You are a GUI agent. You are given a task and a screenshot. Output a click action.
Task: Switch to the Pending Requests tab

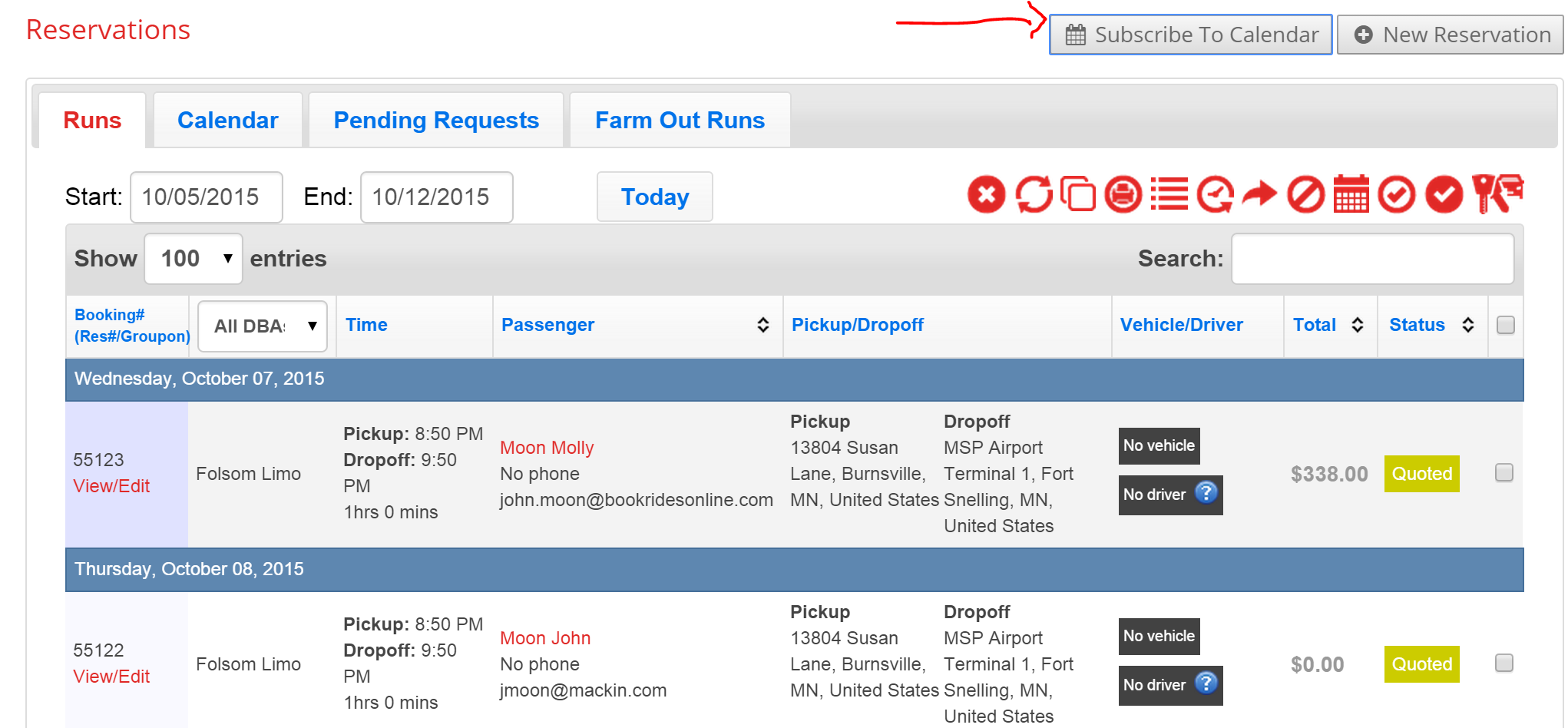(436, 121)
